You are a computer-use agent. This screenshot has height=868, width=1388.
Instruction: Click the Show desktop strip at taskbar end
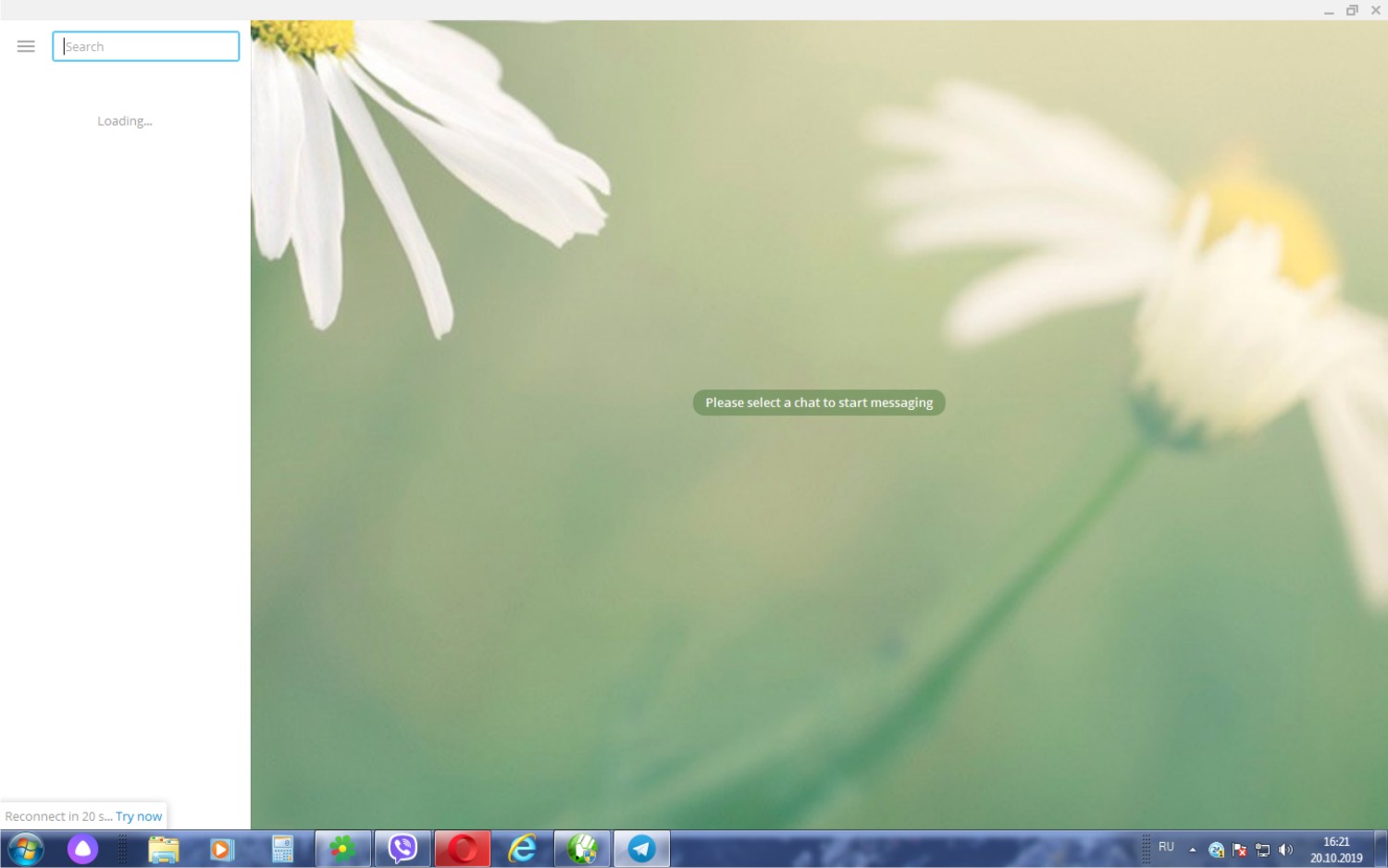point(1381,849)
